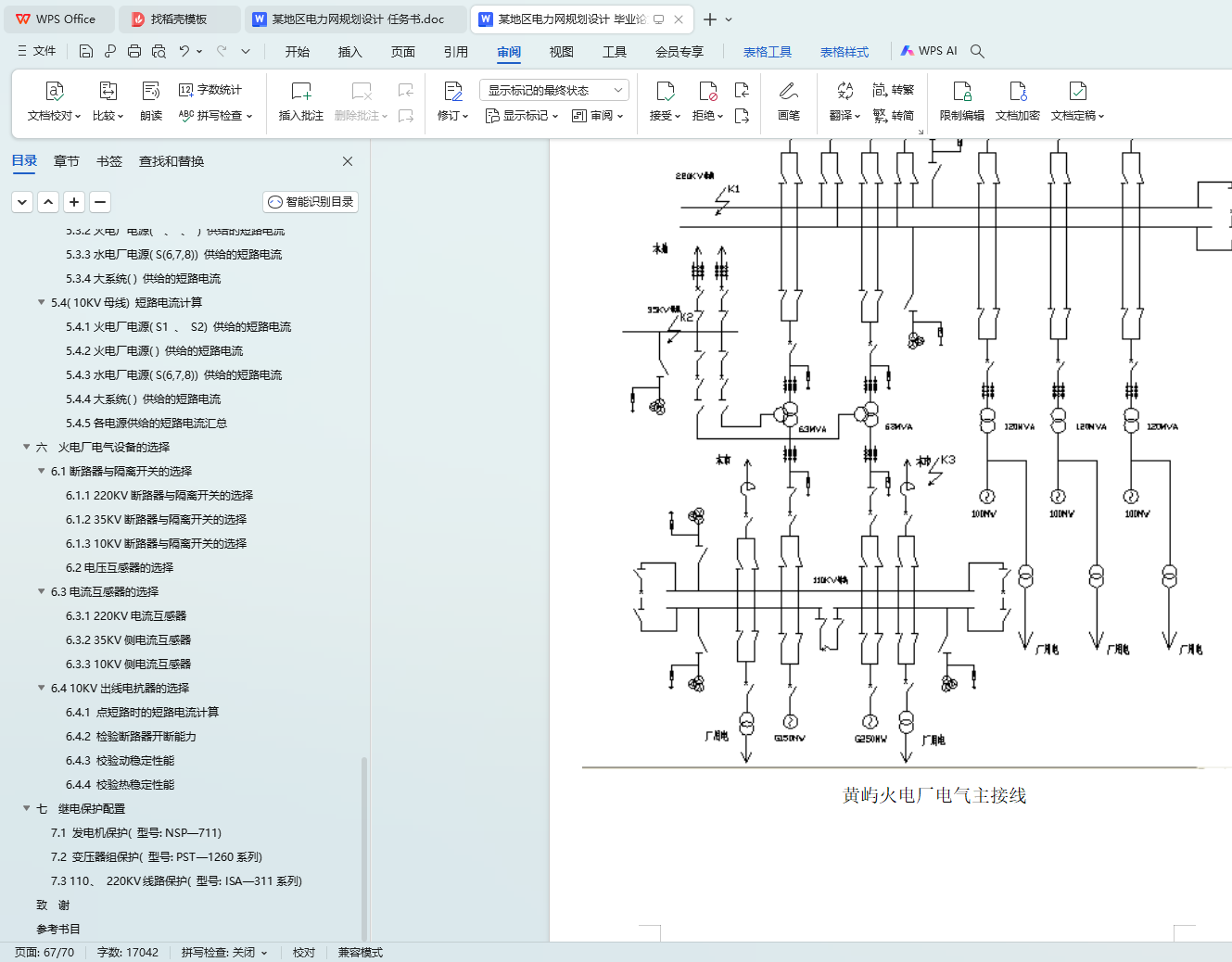Click the 文档校对 proofreading icon

(55, 91)
